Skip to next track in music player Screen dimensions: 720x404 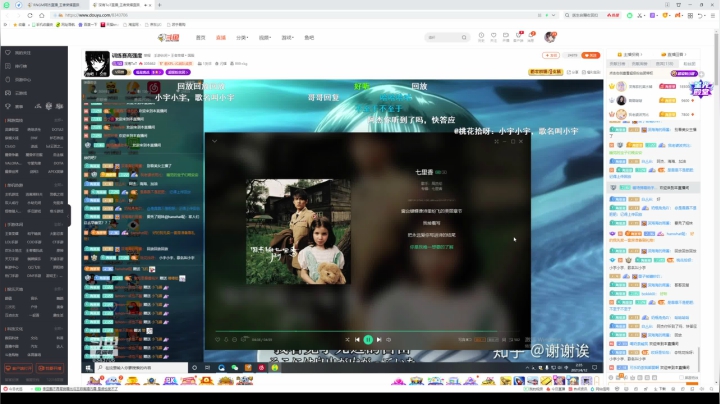(x=379, y=340)
